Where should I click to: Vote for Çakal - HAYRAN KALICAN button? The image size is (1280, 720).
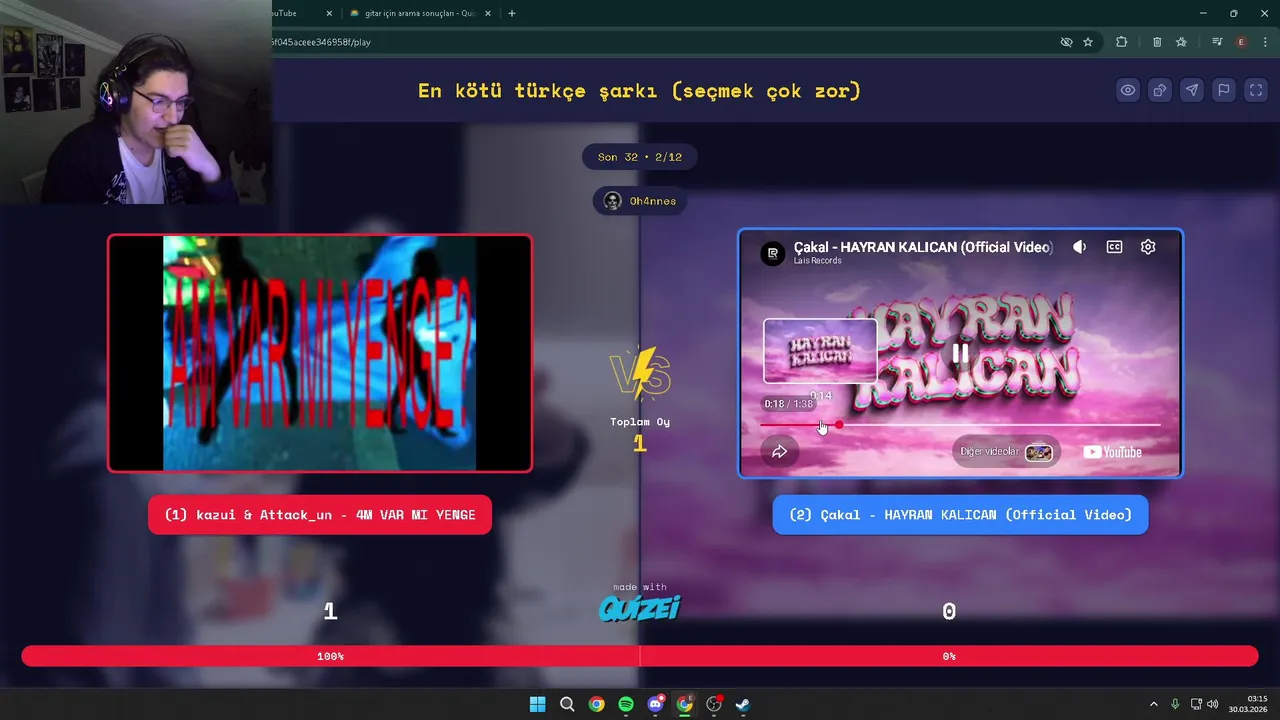(960, 515)
